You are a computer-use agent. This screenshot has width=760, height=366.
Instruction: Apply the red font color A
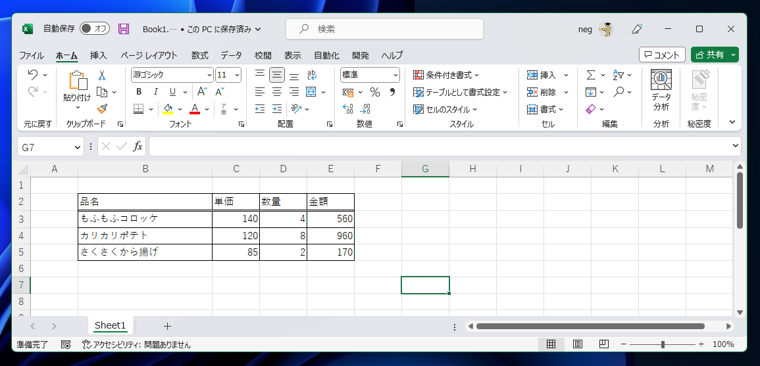(195, 109)
